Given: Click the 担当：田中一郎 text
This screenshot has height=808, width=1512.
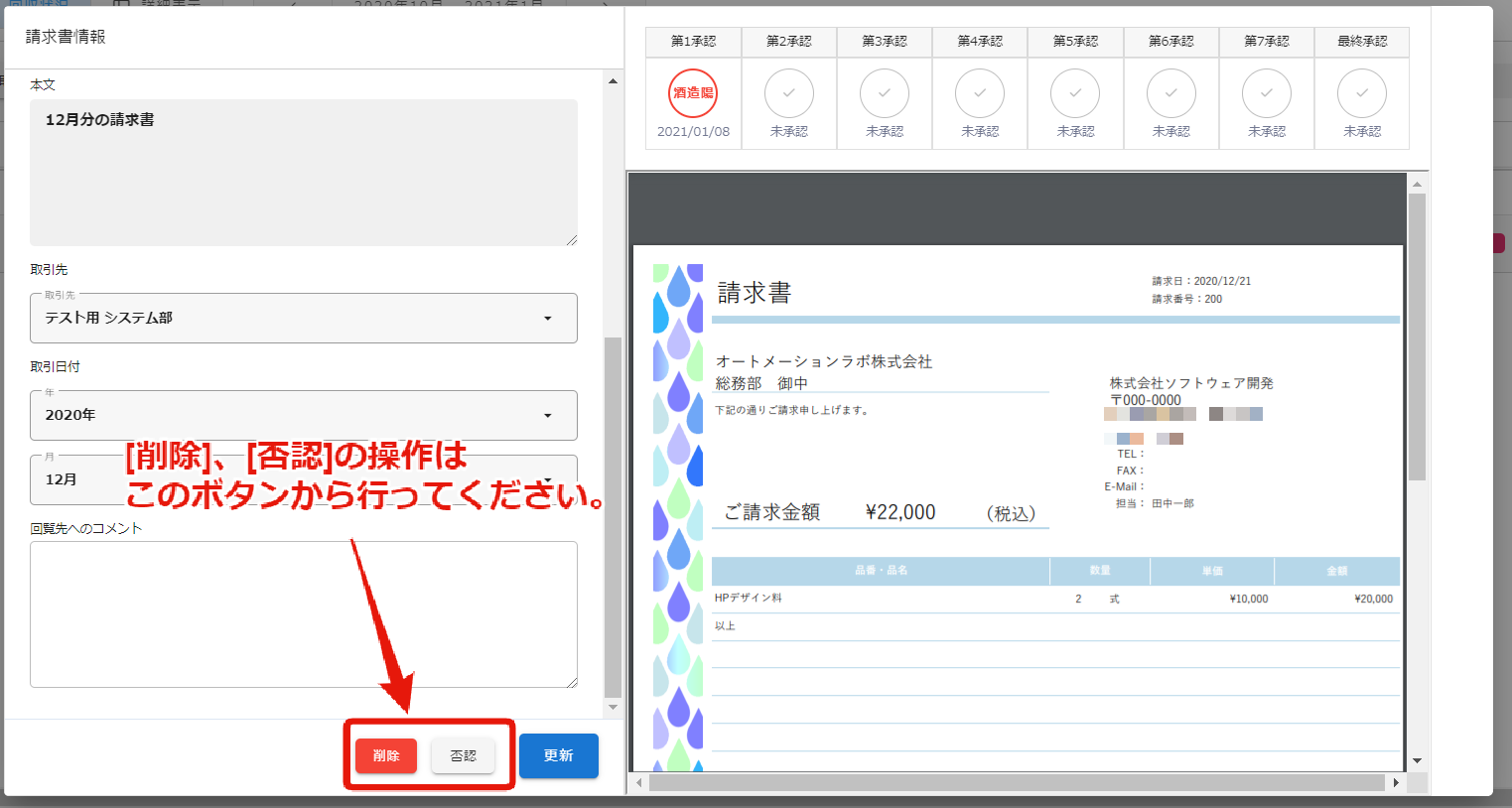Looking at the screenshot, I should pyautogui.click(x=1155, y=503).
